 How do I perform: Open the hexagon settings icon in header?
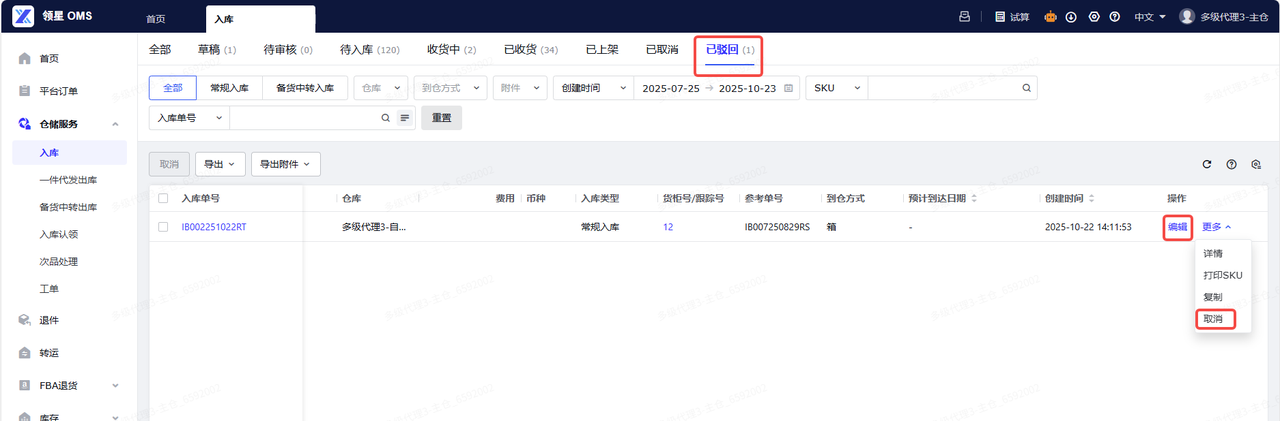click(1093, 16)
